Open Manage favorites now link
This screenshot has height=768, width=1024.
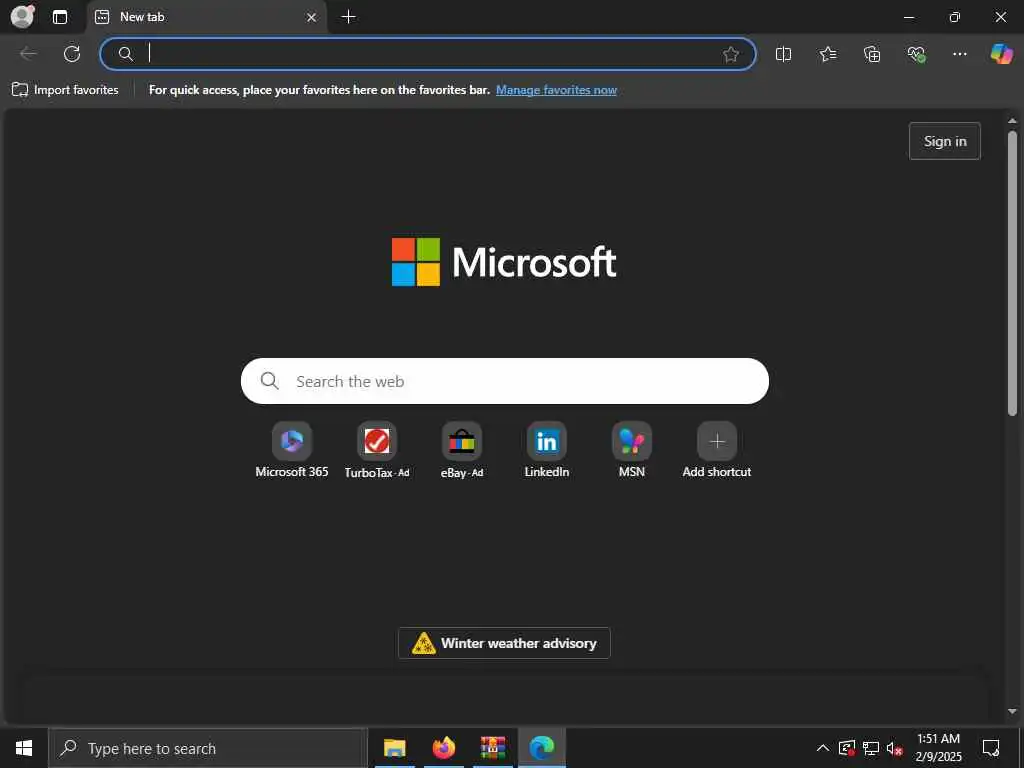click(556, 90)
